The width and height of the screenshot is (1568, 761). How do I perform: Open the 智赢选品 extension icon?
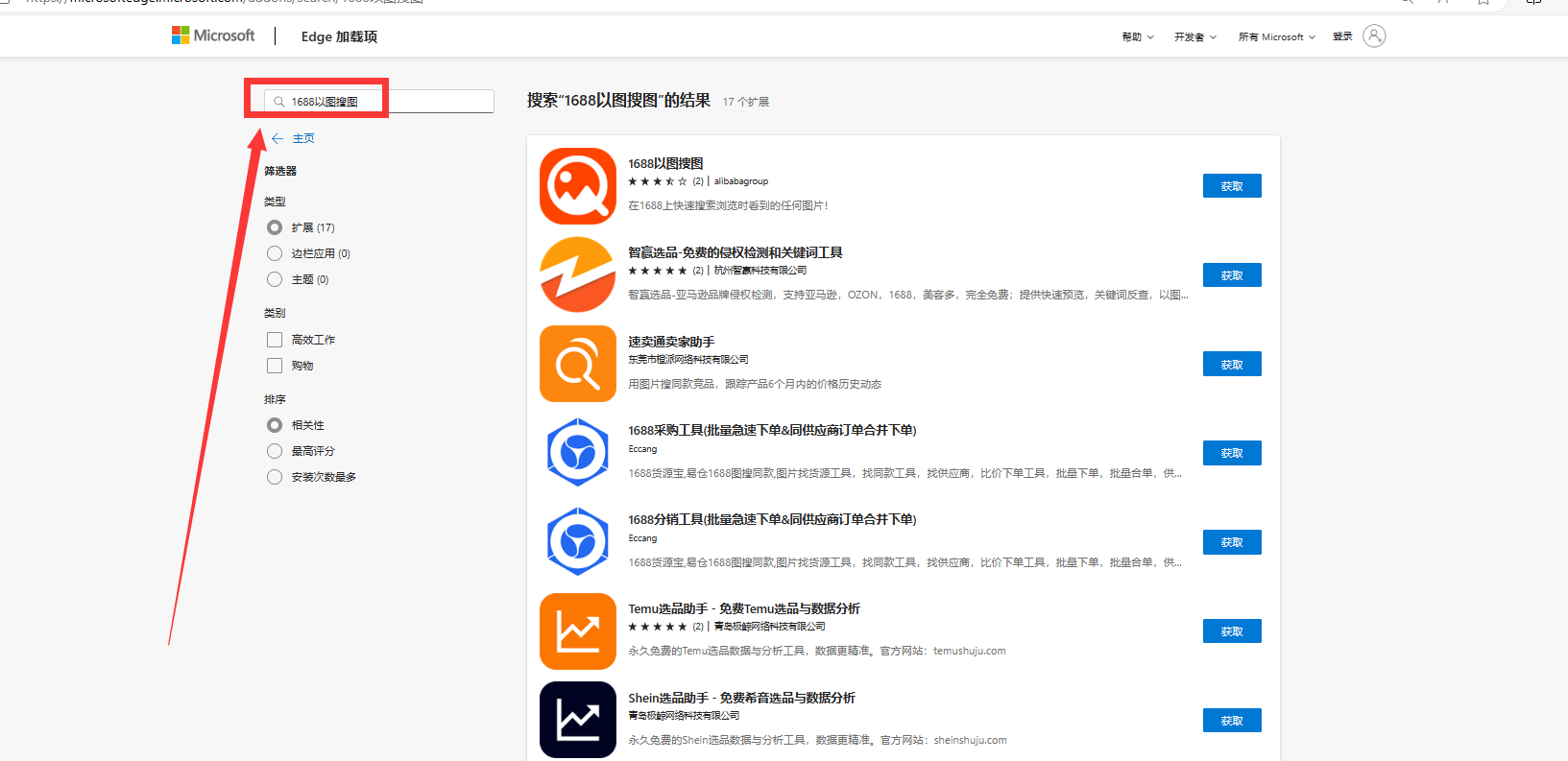(578, 274)
